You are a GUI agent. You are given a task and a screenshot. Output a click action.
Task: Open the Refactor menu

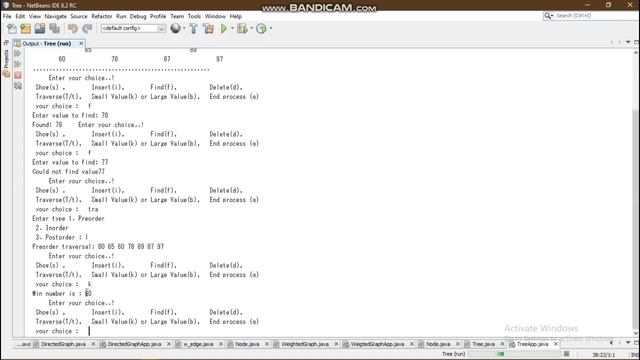tap(102, 16)
